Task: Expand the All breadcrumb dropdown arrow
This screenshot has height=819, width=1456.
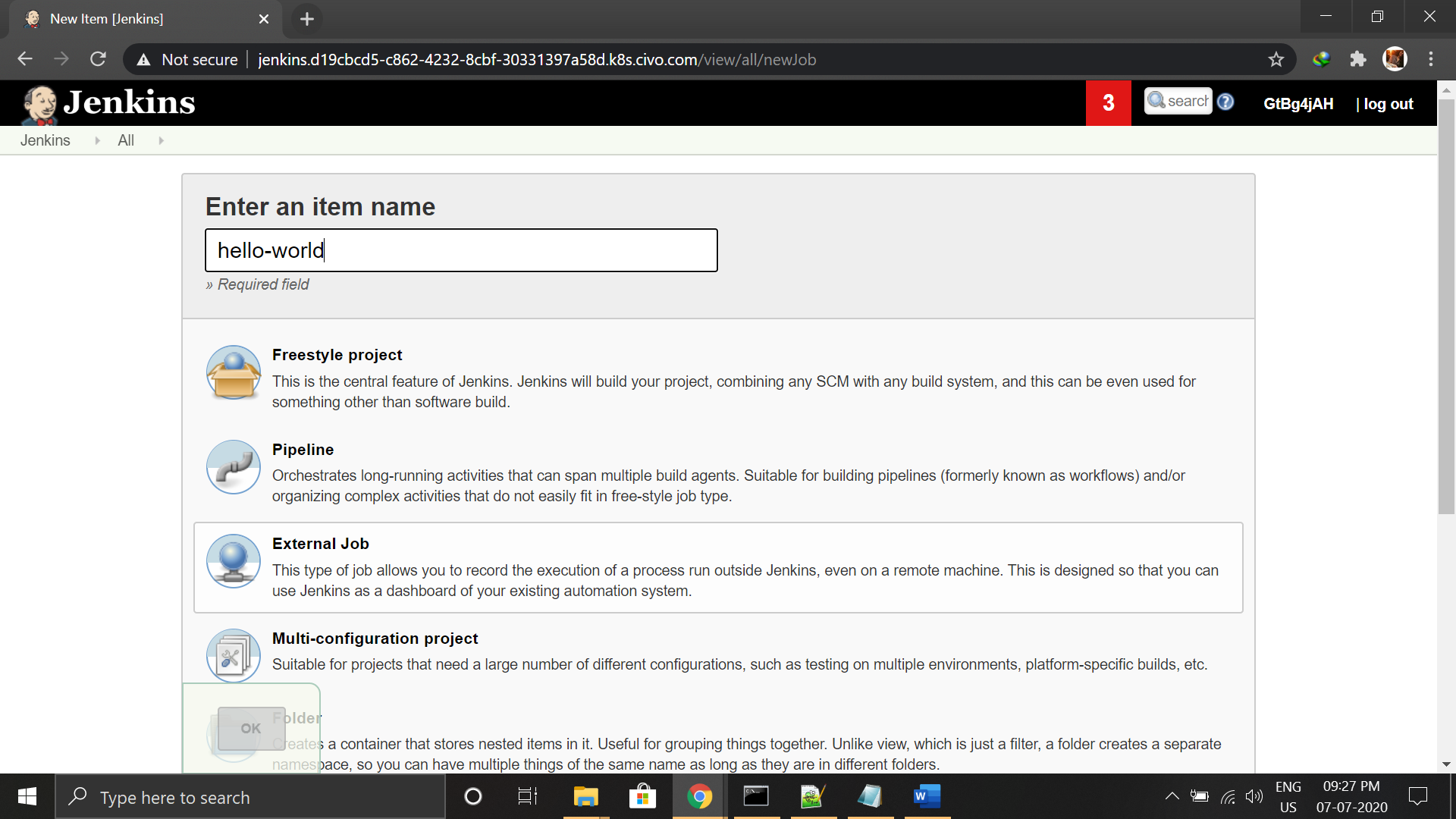Action: 161,140
